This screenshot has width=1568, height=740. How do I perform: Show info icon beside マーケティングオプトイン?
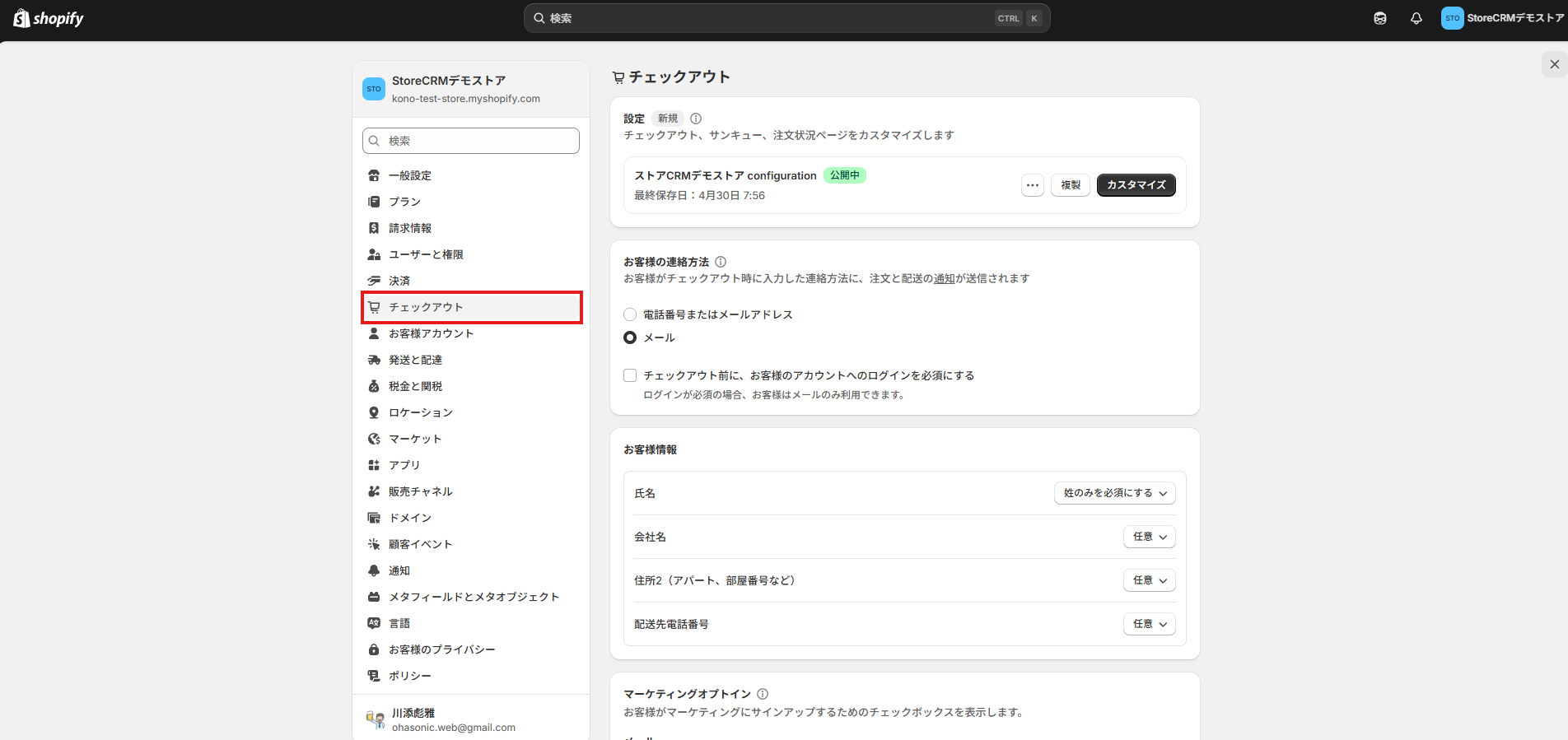(763, 694)
